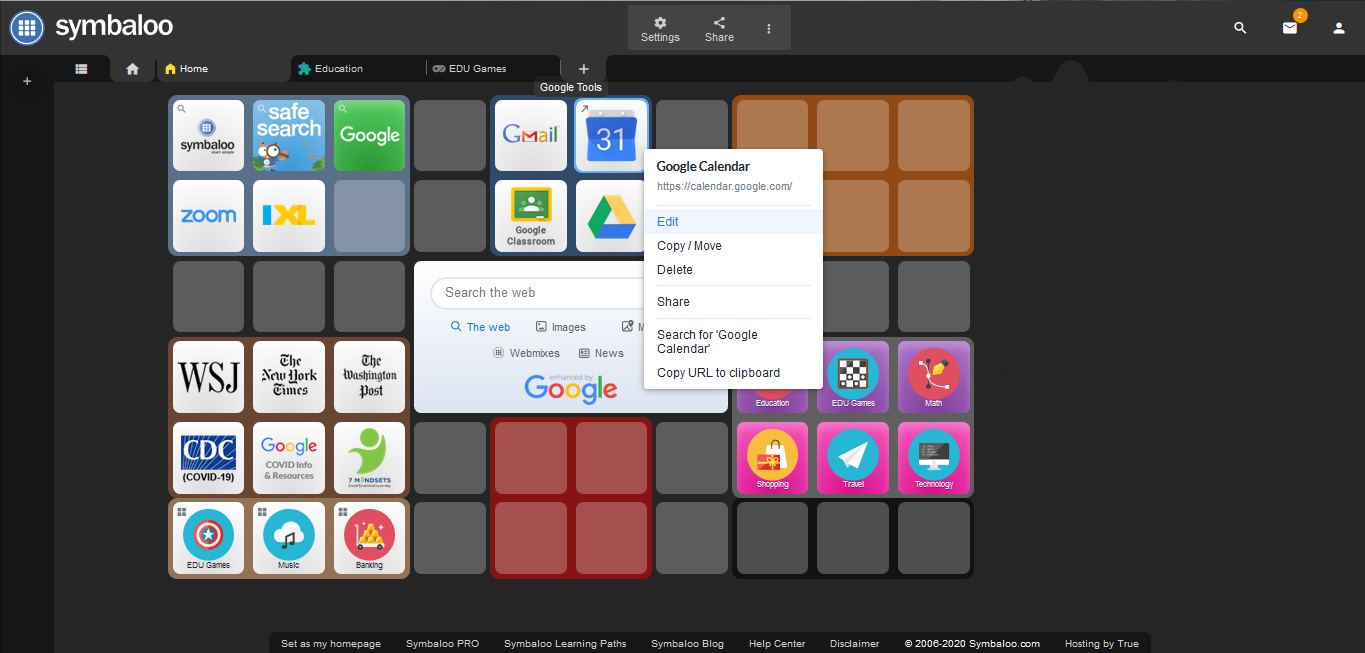The image size is (1365, 653).
Task: Switch to the EDU Games tab
Action: (x=477, y=69)
